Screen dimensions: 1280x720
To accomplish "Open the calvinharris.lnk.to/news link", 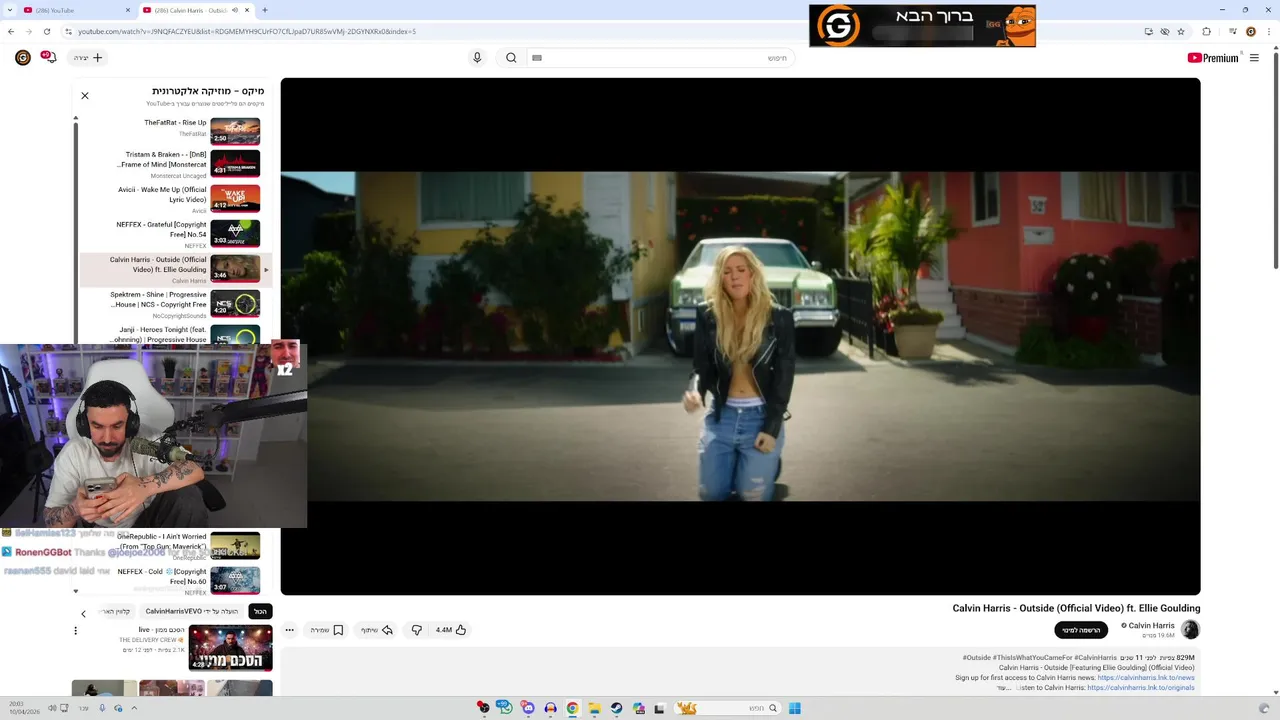I will point(1146,678).
